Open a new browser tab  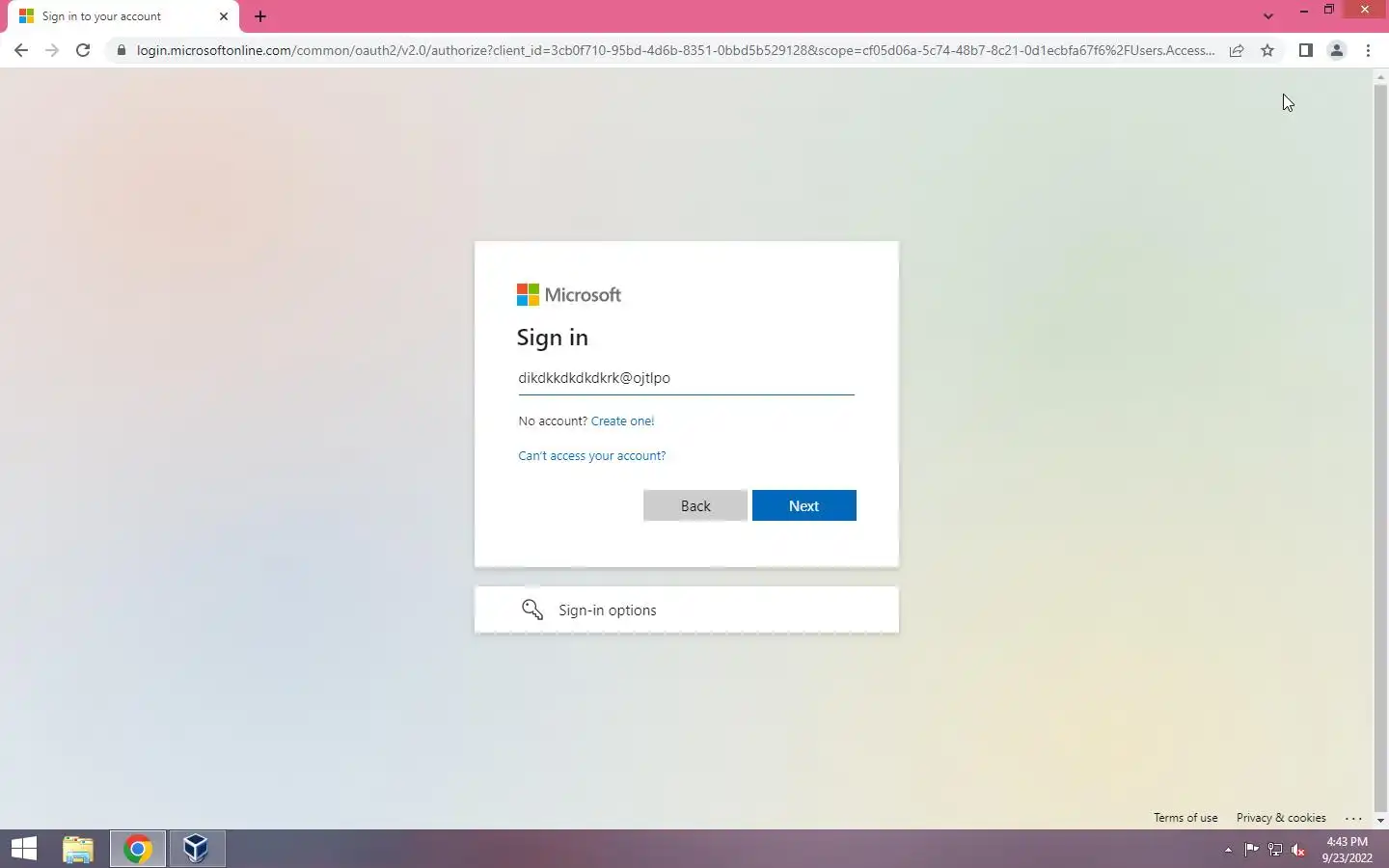click(x=260, y=16)
